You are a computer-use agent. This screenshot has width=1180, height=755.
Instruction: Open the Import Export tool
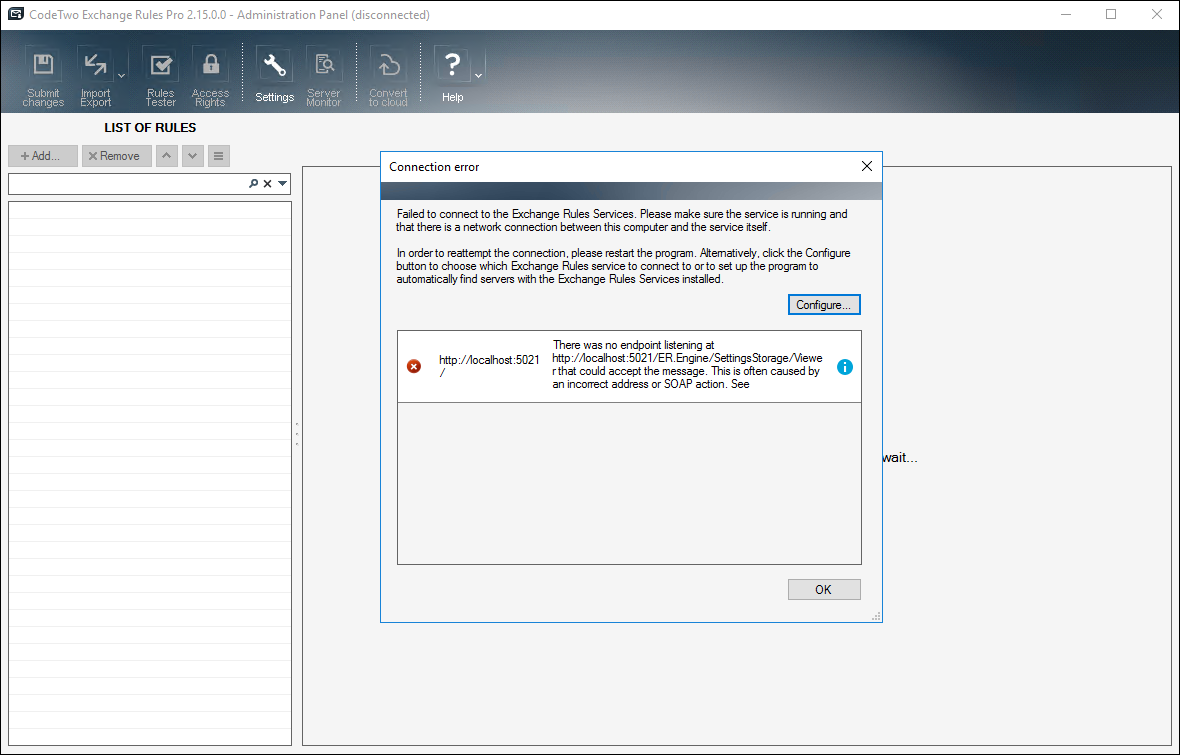click(96, 76)
